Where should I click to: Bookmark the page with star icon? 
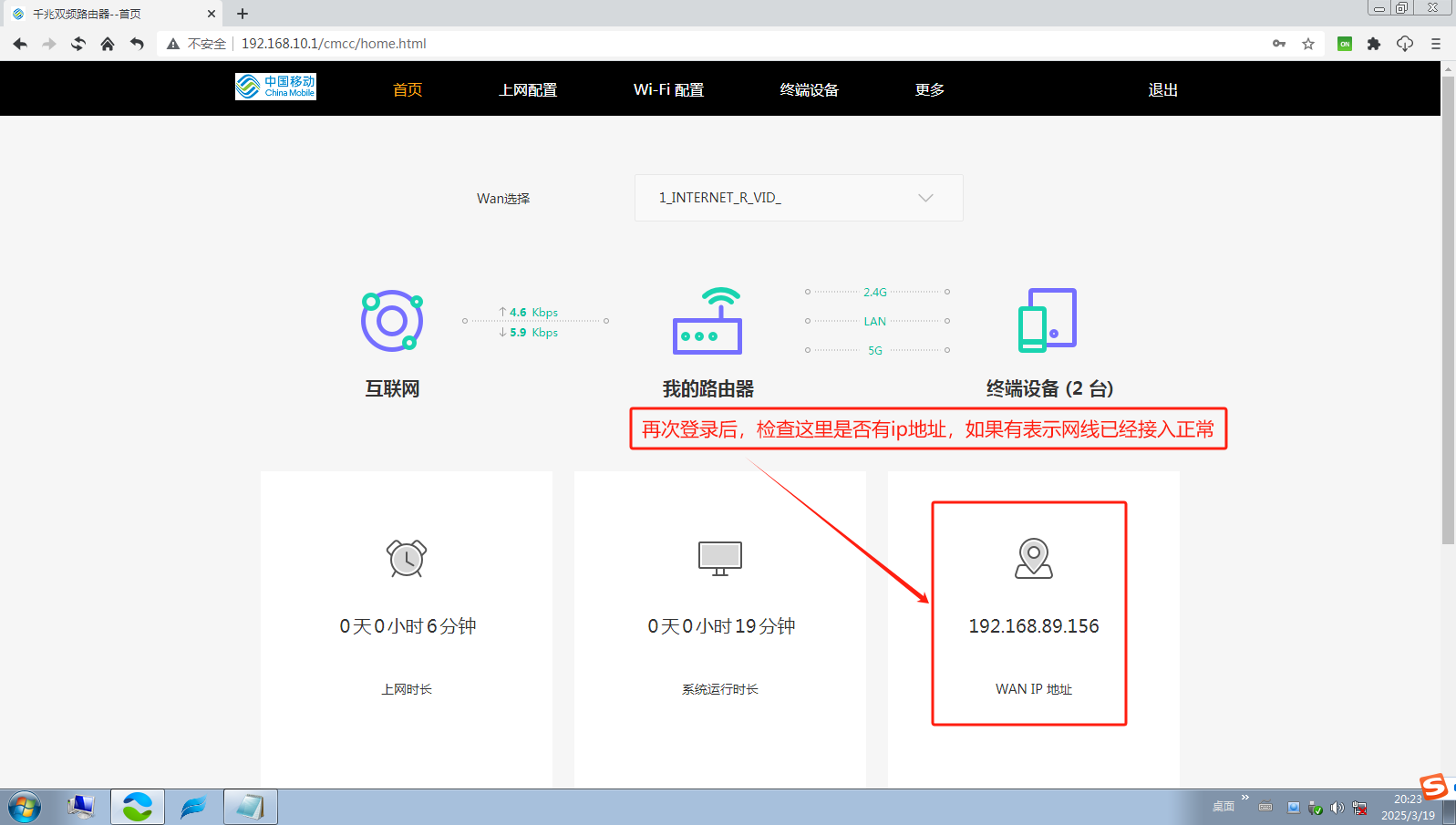1308,44
